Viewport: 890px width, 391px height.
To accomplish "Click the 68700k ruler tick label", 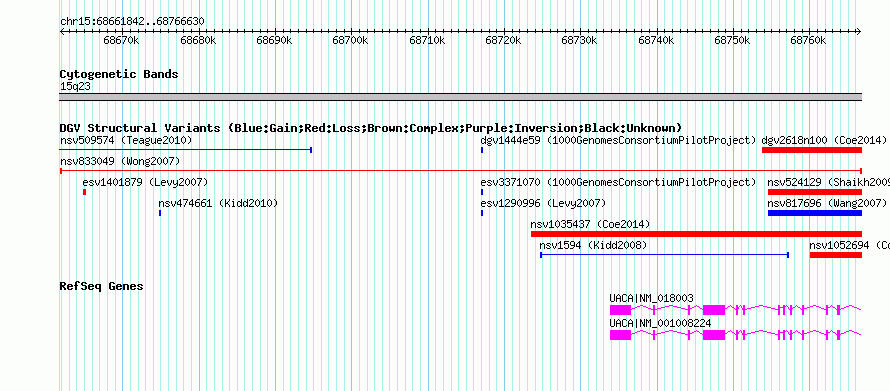I will click(350, 40).
